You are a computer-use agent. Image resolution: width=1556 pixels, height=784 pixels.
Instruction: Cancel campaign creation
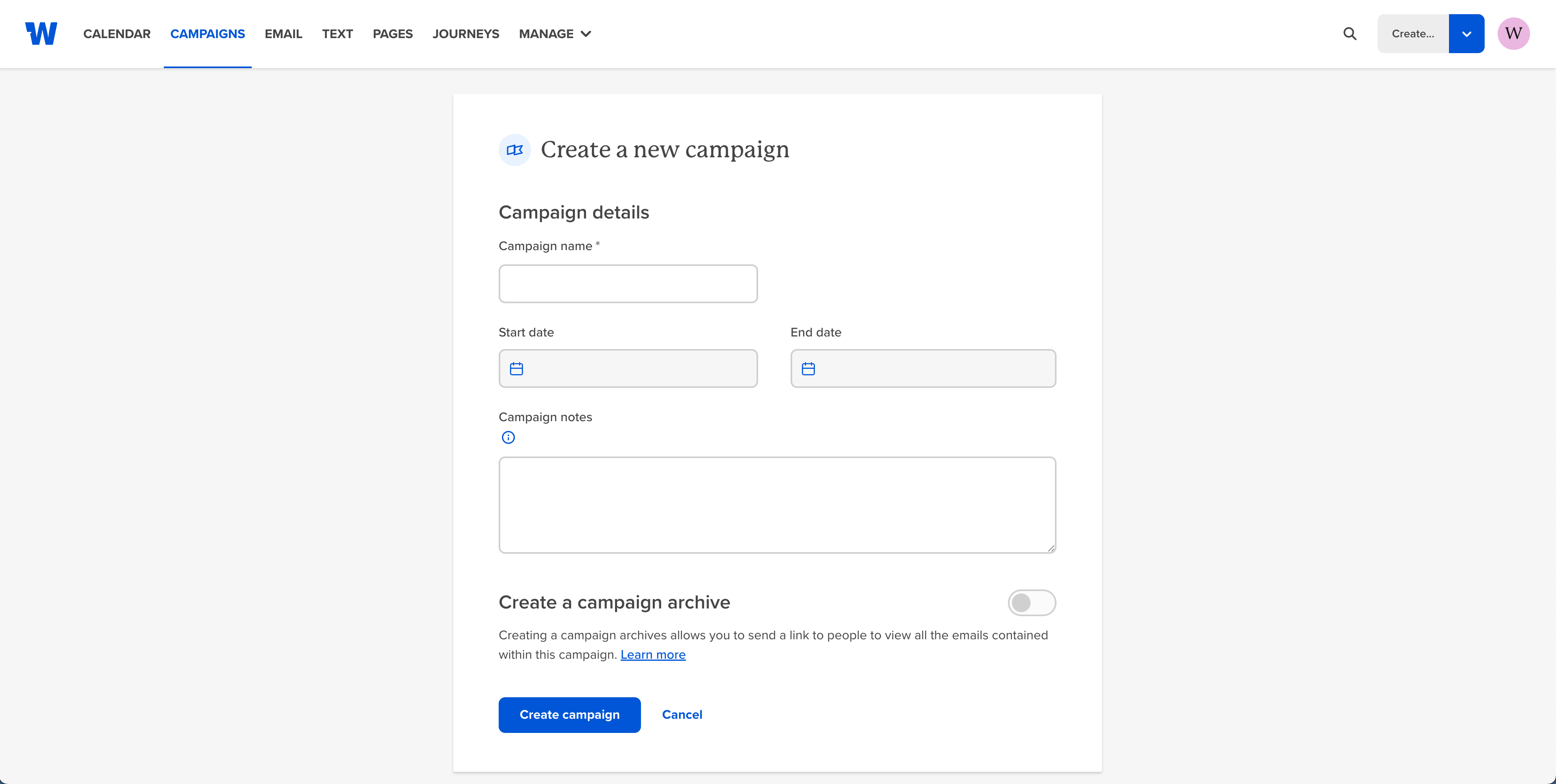click(x=682, y=715)
